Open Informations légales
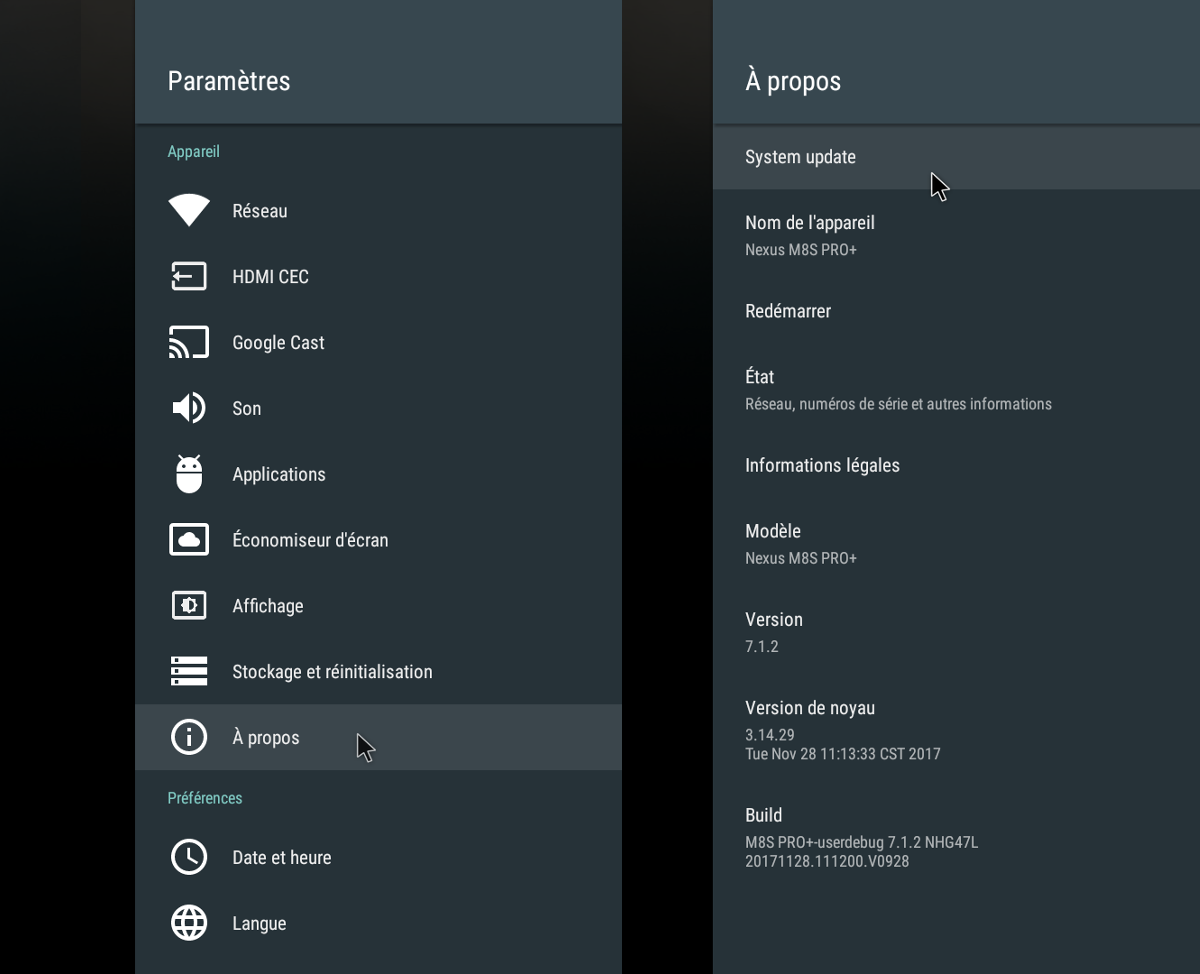Viewport: 1200px width, 974px height. (x=956, y=465)
